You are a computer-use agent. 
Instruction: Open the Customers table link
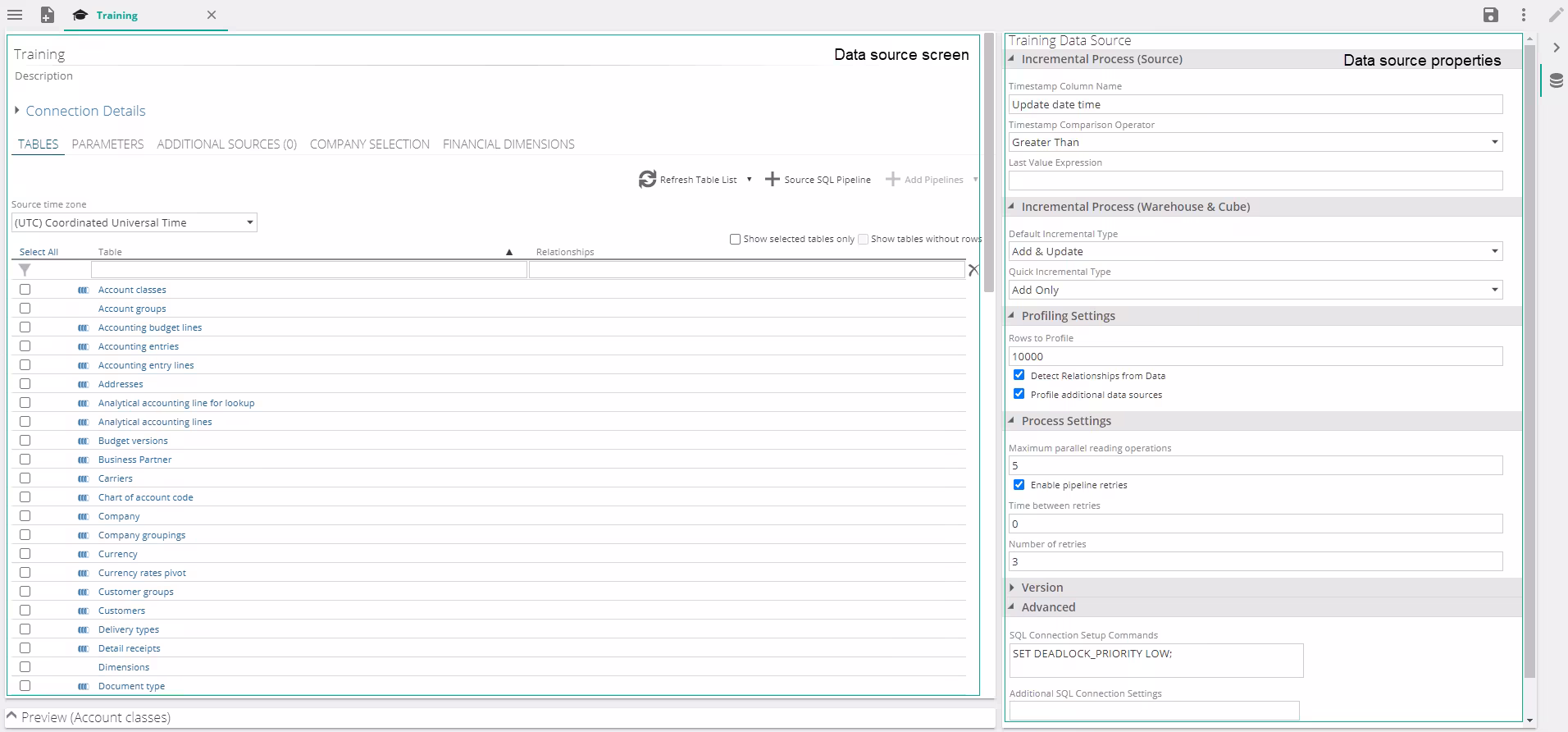click(121, 611)
